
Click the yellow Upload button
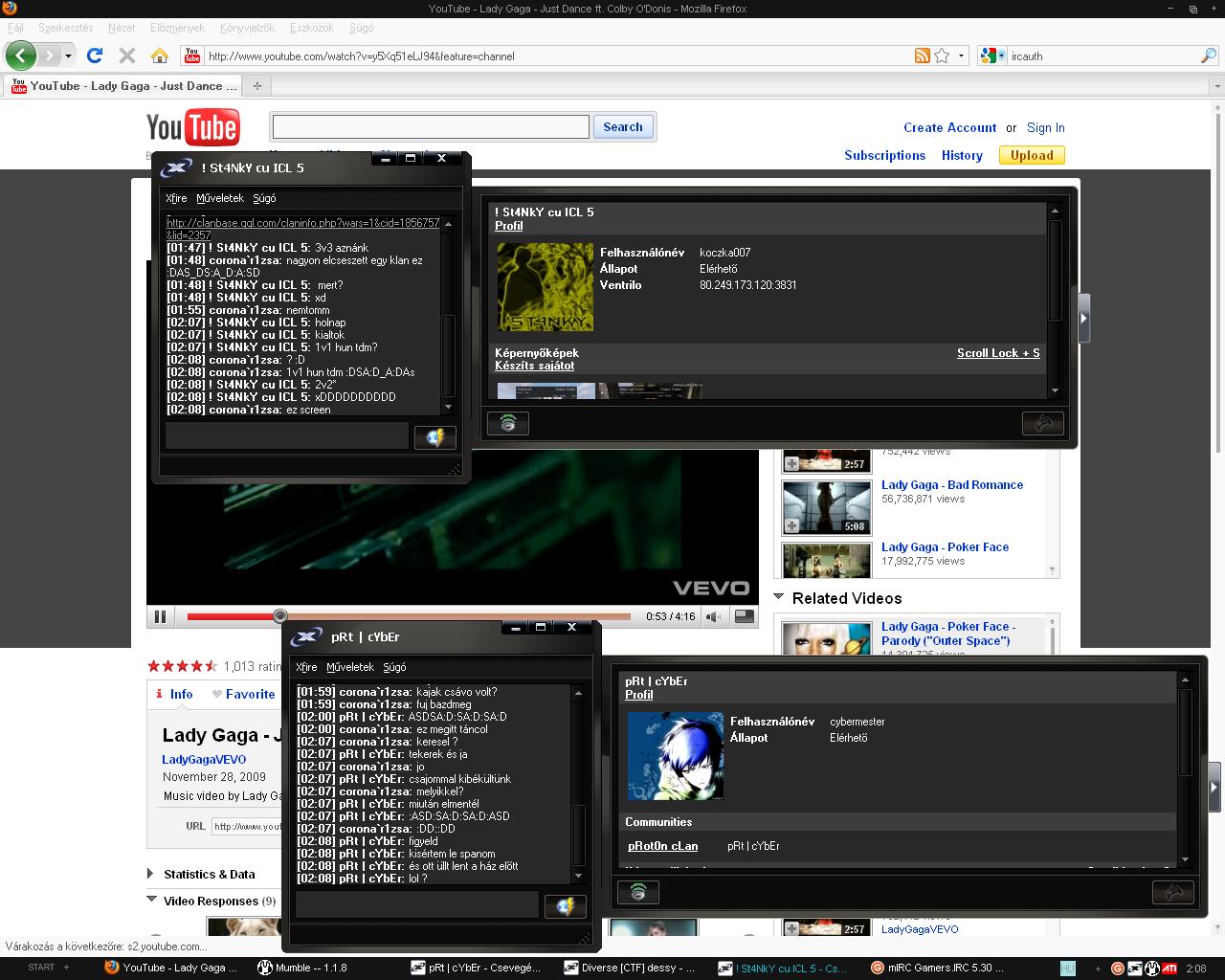click(x=1031, y=155)
